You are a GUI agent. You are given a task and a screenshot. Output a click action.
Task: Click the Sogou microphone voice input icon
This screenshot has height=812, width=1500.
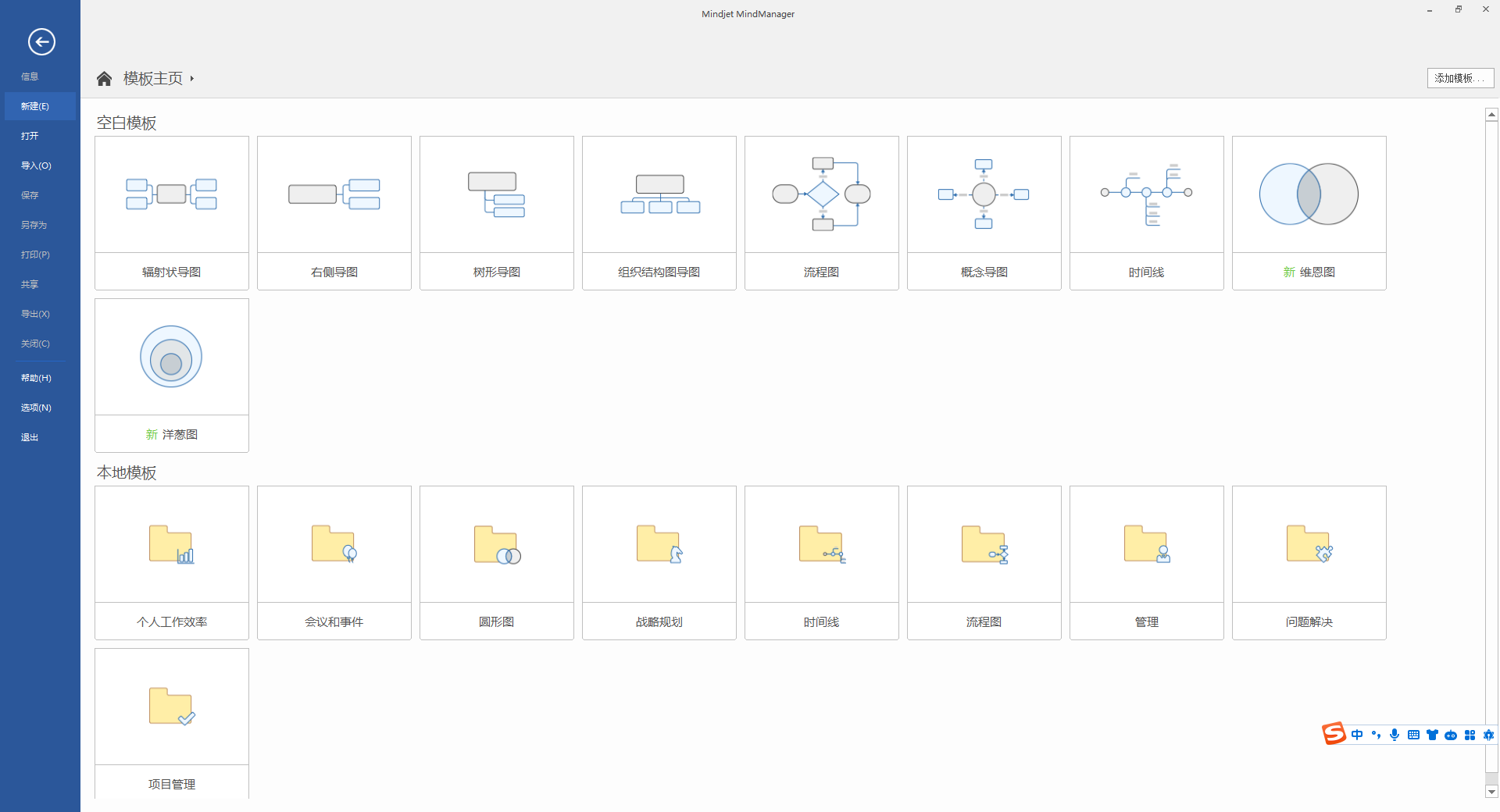[x=1395, y=735]
